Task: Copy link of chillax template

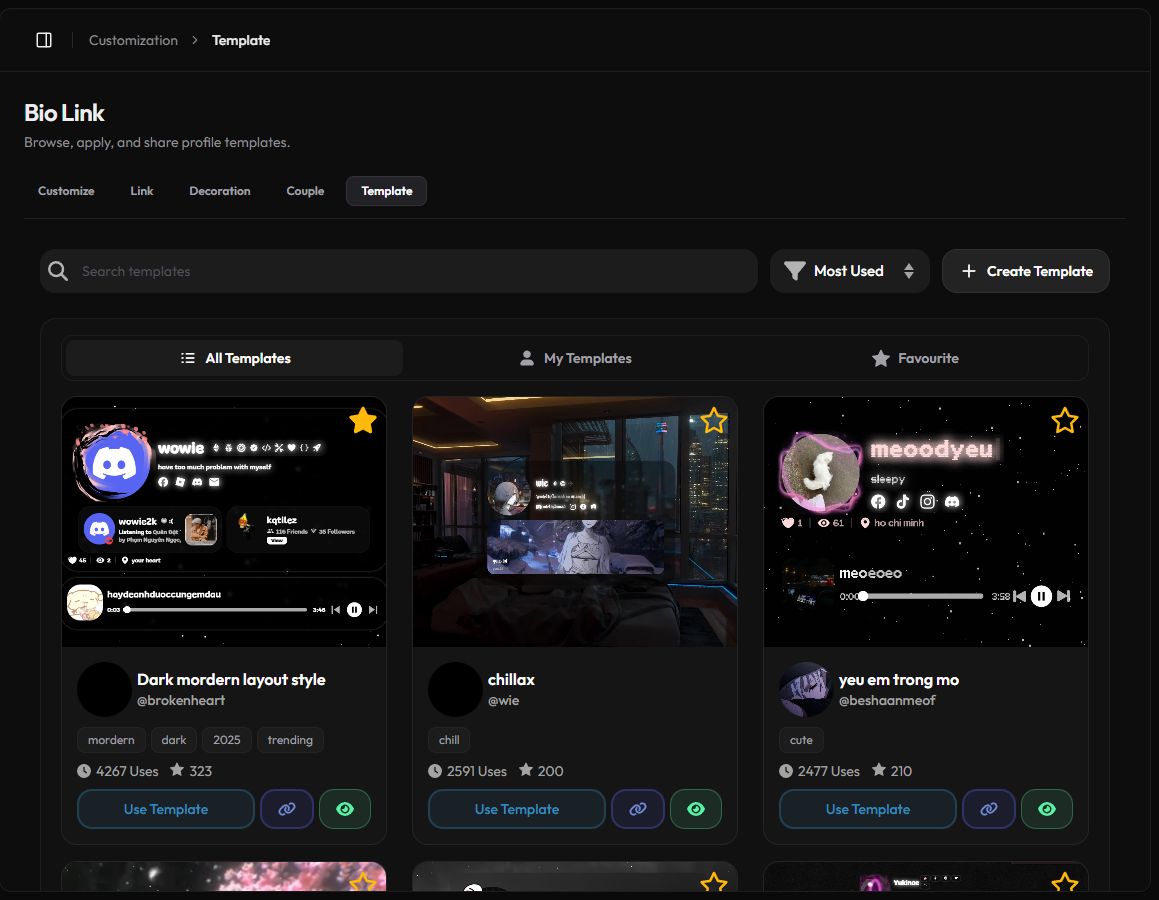Action: point(638,809)
